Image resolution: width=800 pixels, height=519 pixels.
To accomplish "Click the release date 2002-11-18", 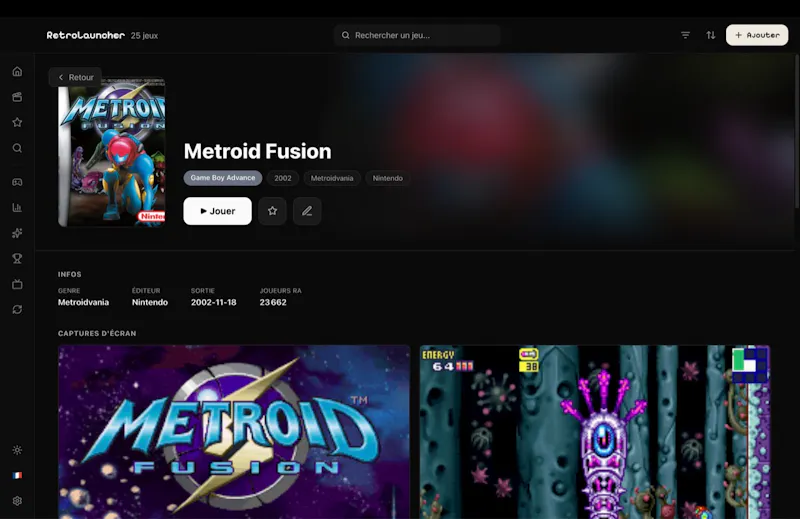I will [214, 302].
